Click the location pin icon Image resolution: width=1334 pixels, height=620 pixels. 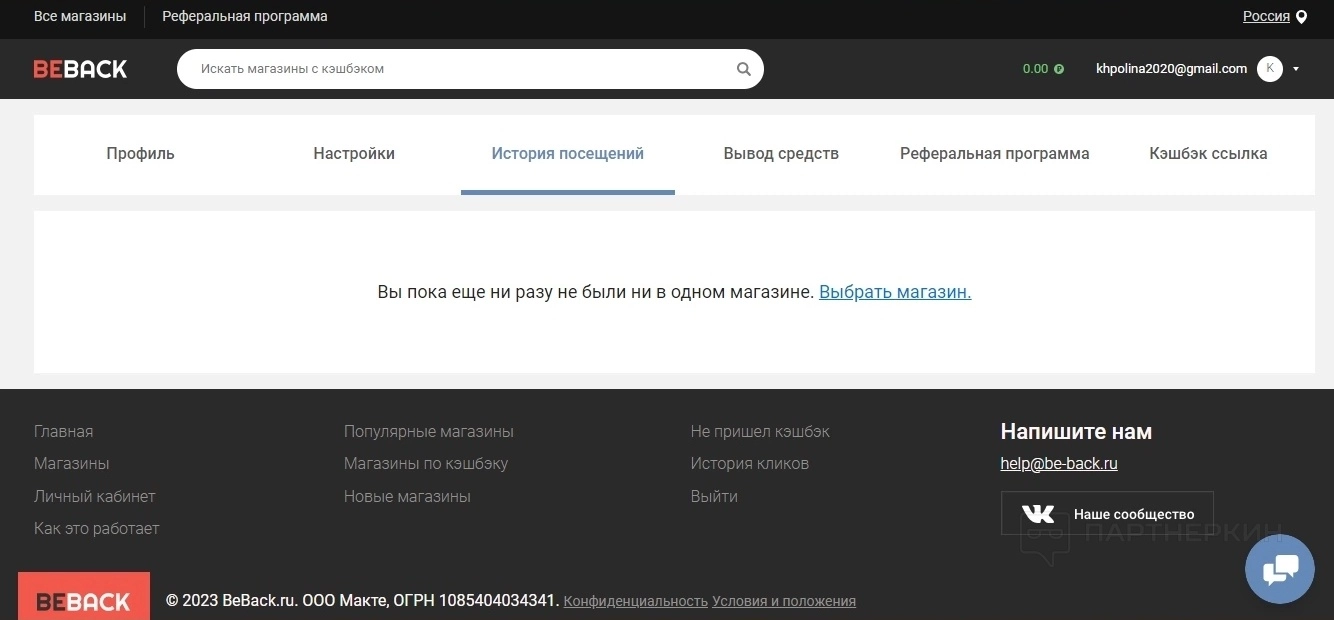(x=1301, y=17)
